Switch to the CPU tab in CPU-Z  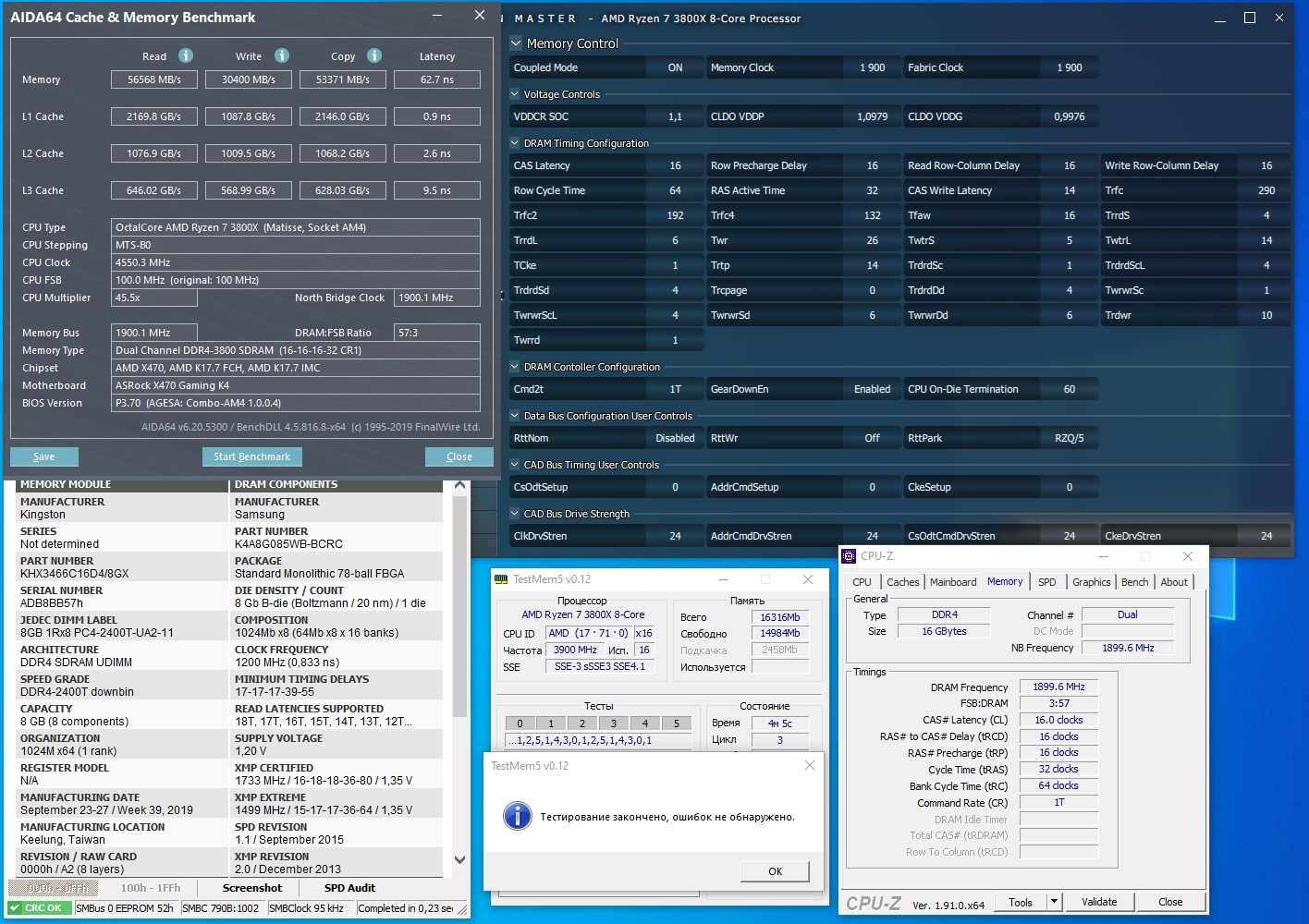coord(862,582)
